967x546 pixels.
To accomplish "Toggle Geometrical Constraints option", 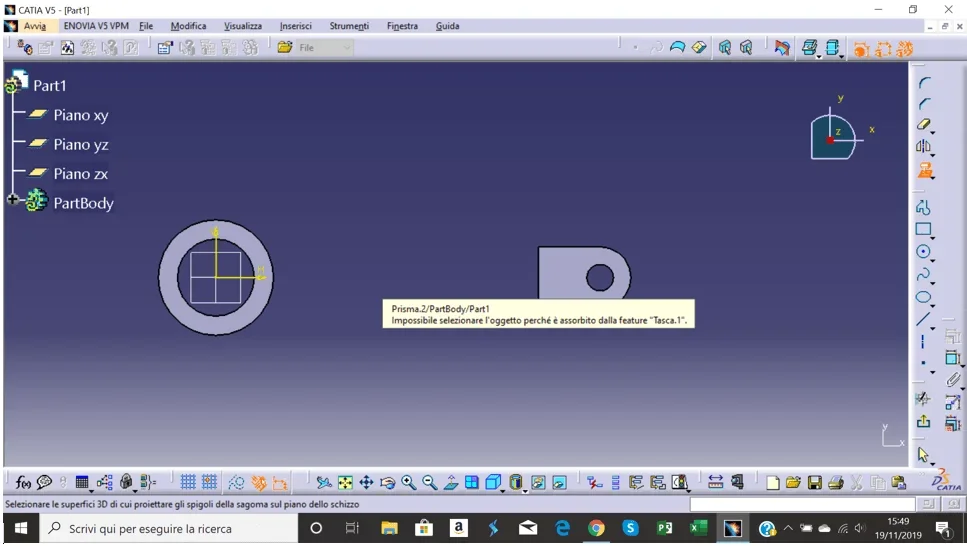I will (258, 482).
